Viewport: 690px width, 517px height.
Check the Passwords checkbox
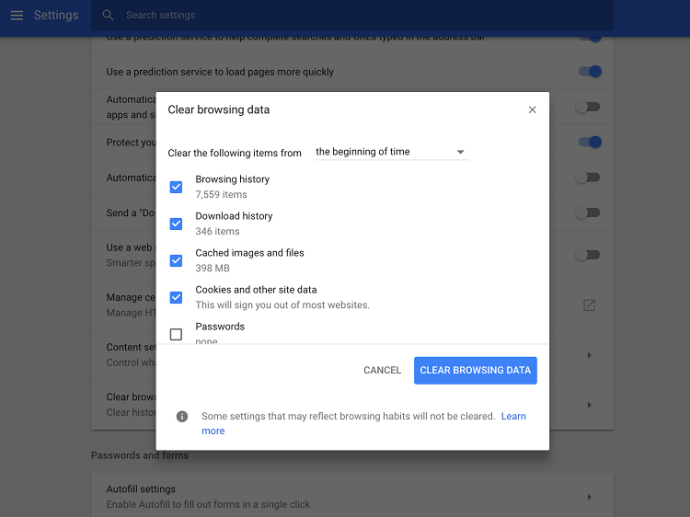point(176,334)
